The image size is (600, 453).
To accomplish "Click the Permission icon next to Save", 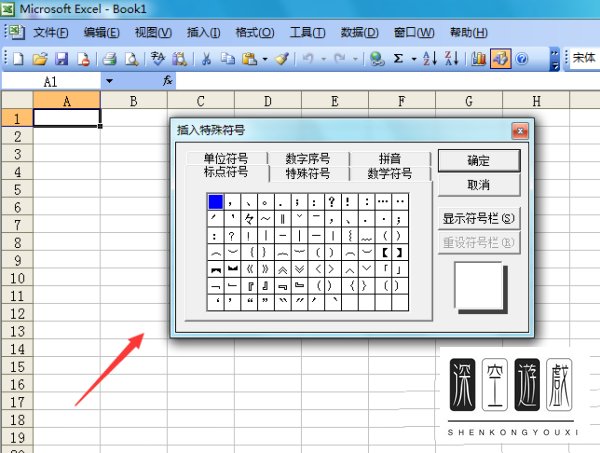I will [x=83, y=59].
